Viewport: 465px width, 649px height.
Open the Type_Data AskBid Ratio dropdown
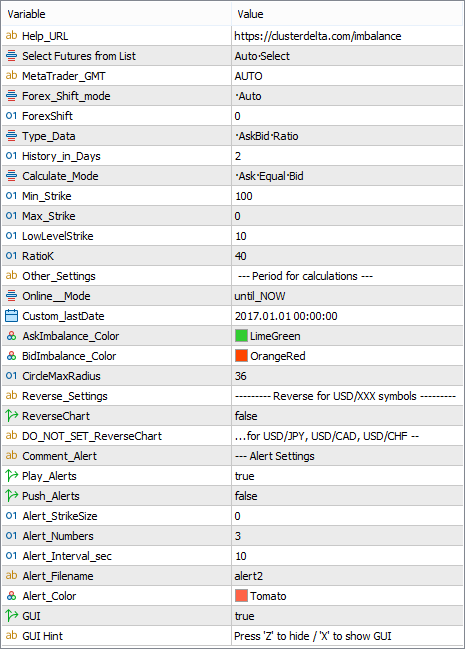click(x=347, y=136)
